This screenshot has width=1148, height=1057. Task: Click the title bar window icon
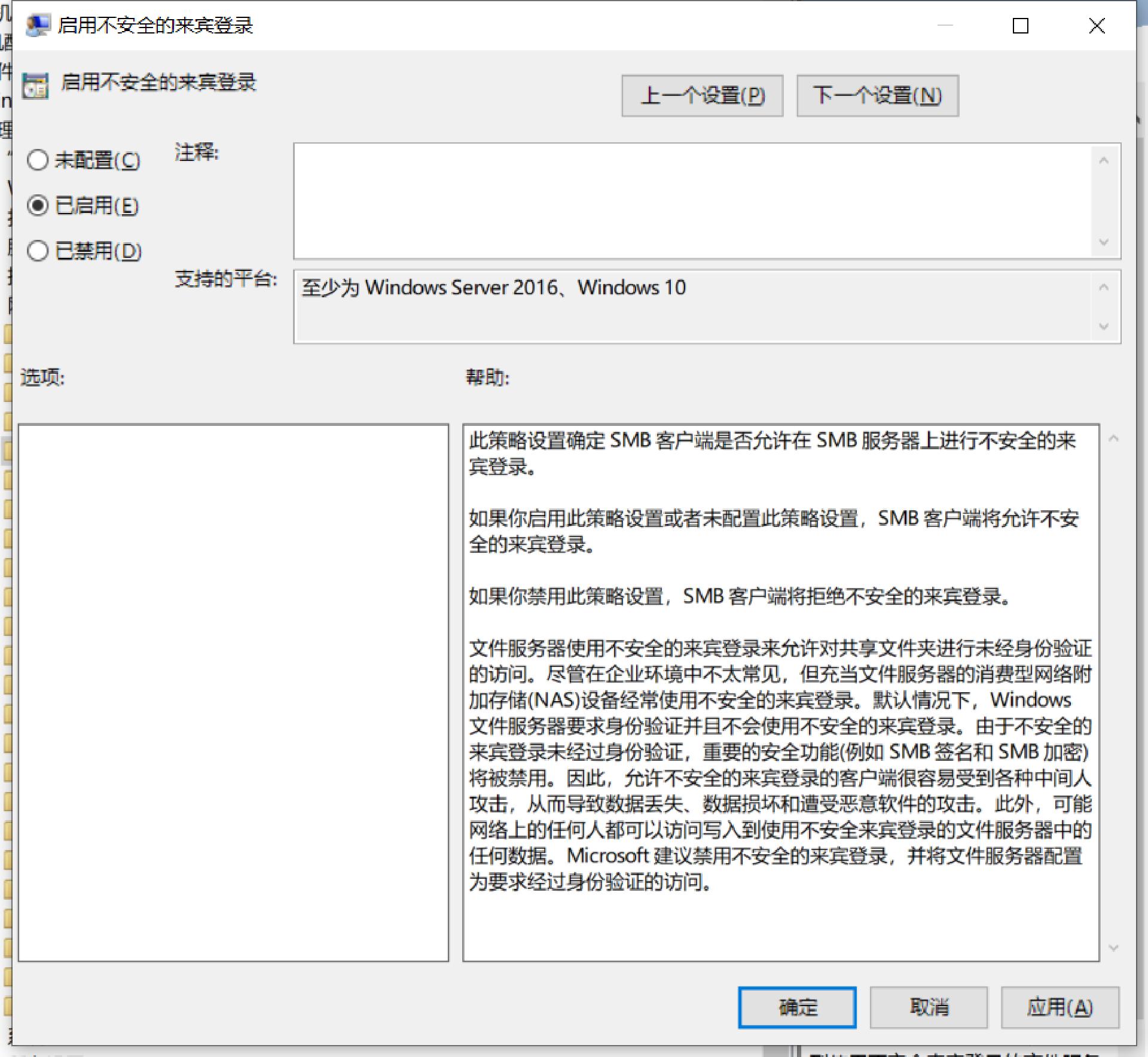pyautogui.click(x=38, y=25)
